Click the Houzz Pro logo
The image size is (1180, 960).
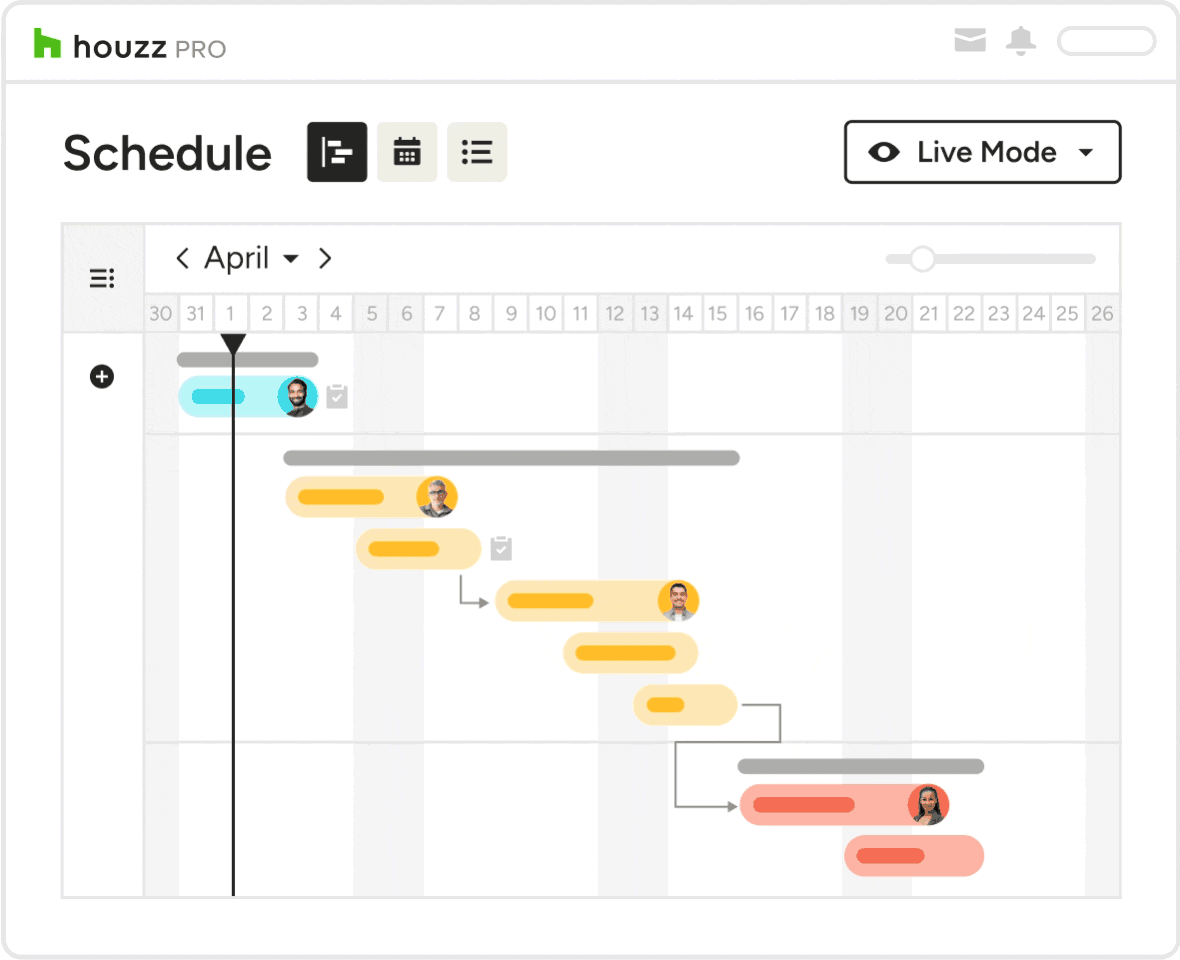coord(129,44)
